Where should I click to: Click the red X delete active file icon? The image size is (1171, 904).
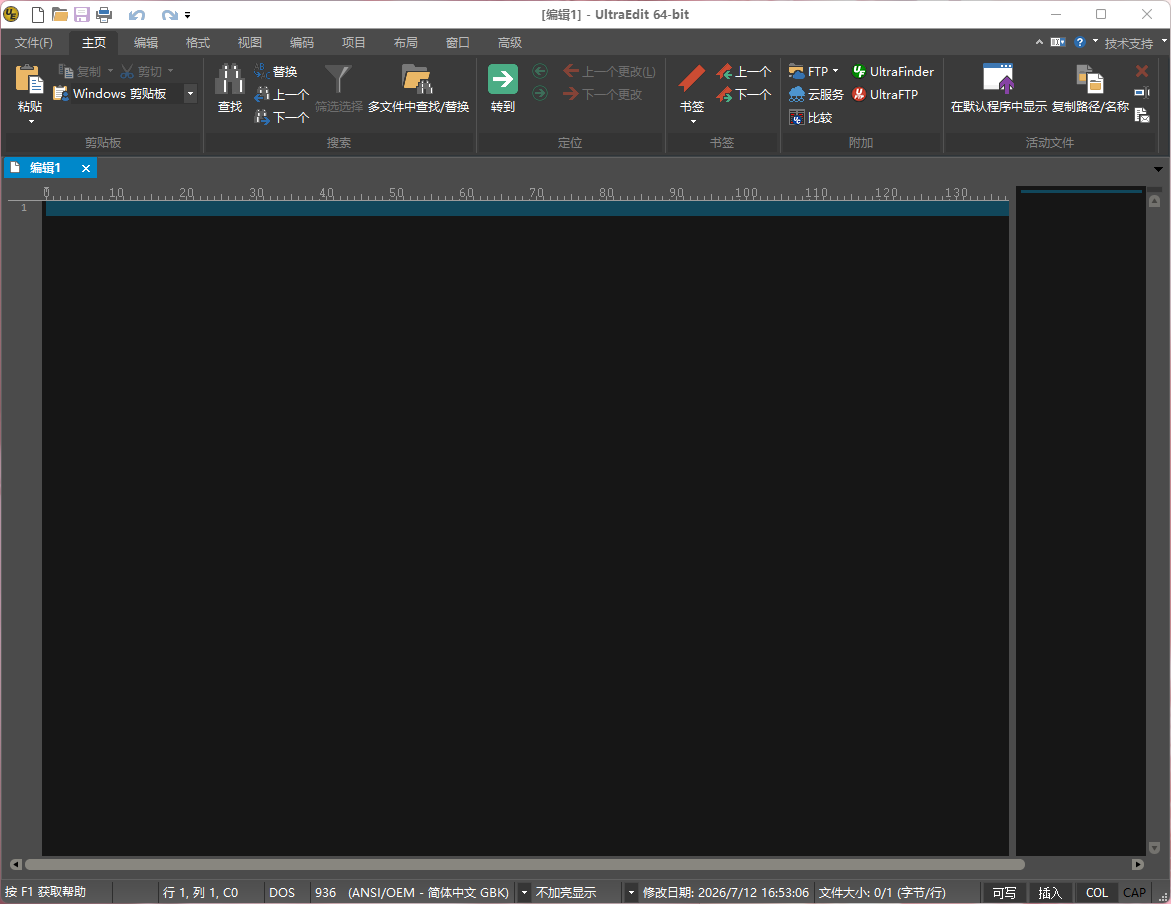1142,71
